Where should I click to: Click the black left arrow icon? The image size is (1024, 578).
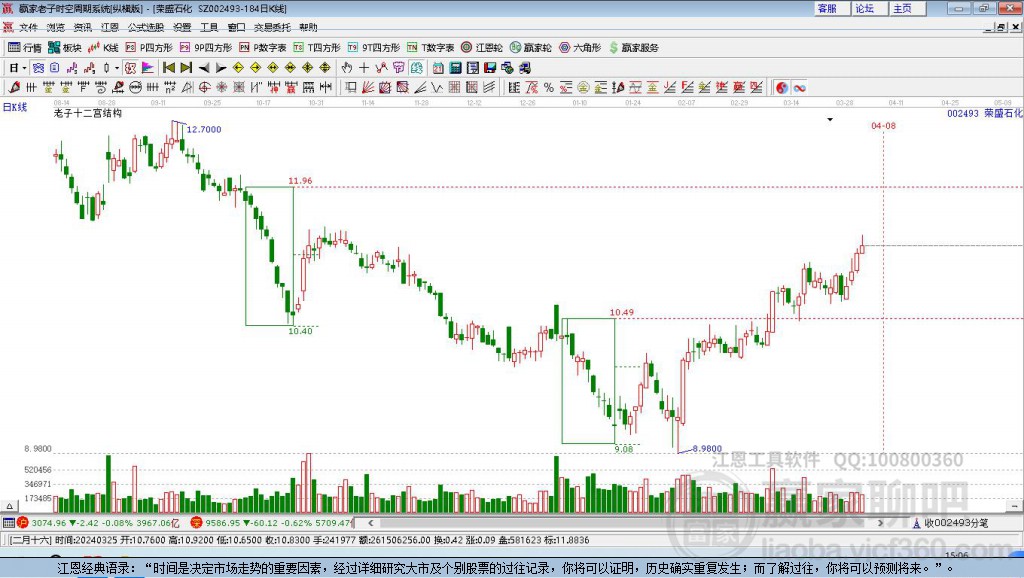pyautogui.click(x=204, y=68)
